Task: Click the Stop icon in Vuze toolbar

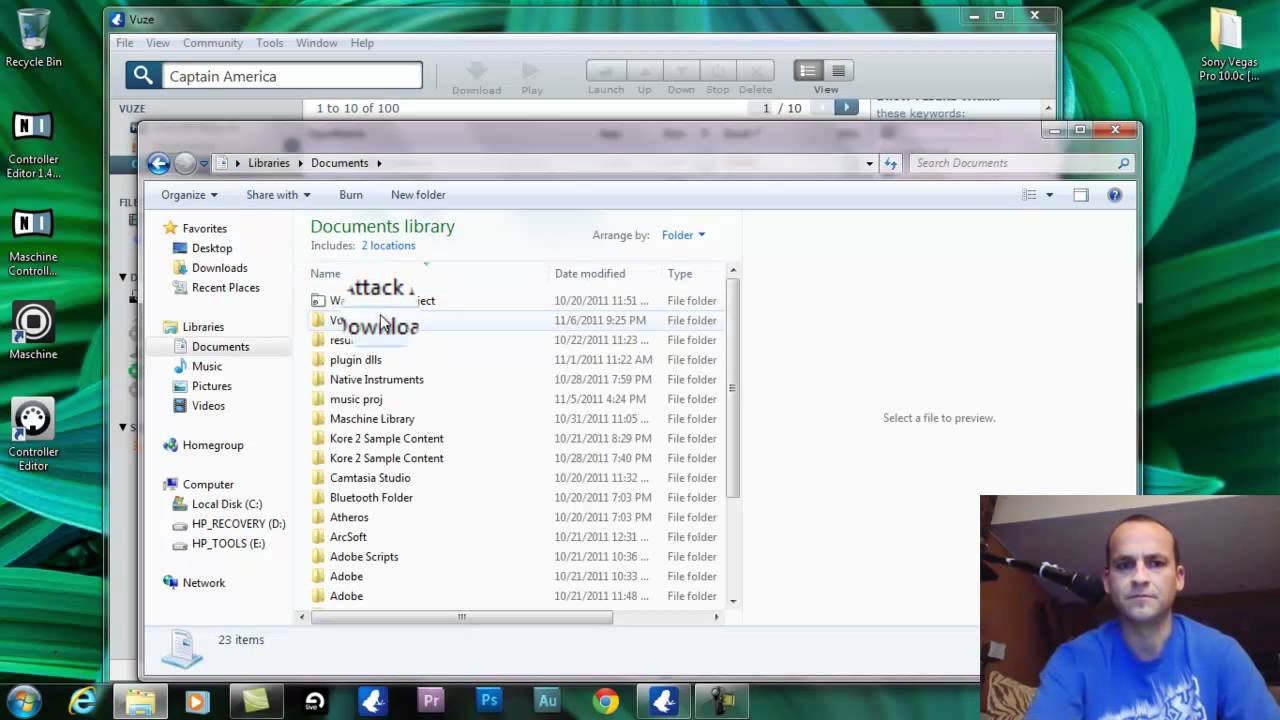Action: tap(718, 71)
